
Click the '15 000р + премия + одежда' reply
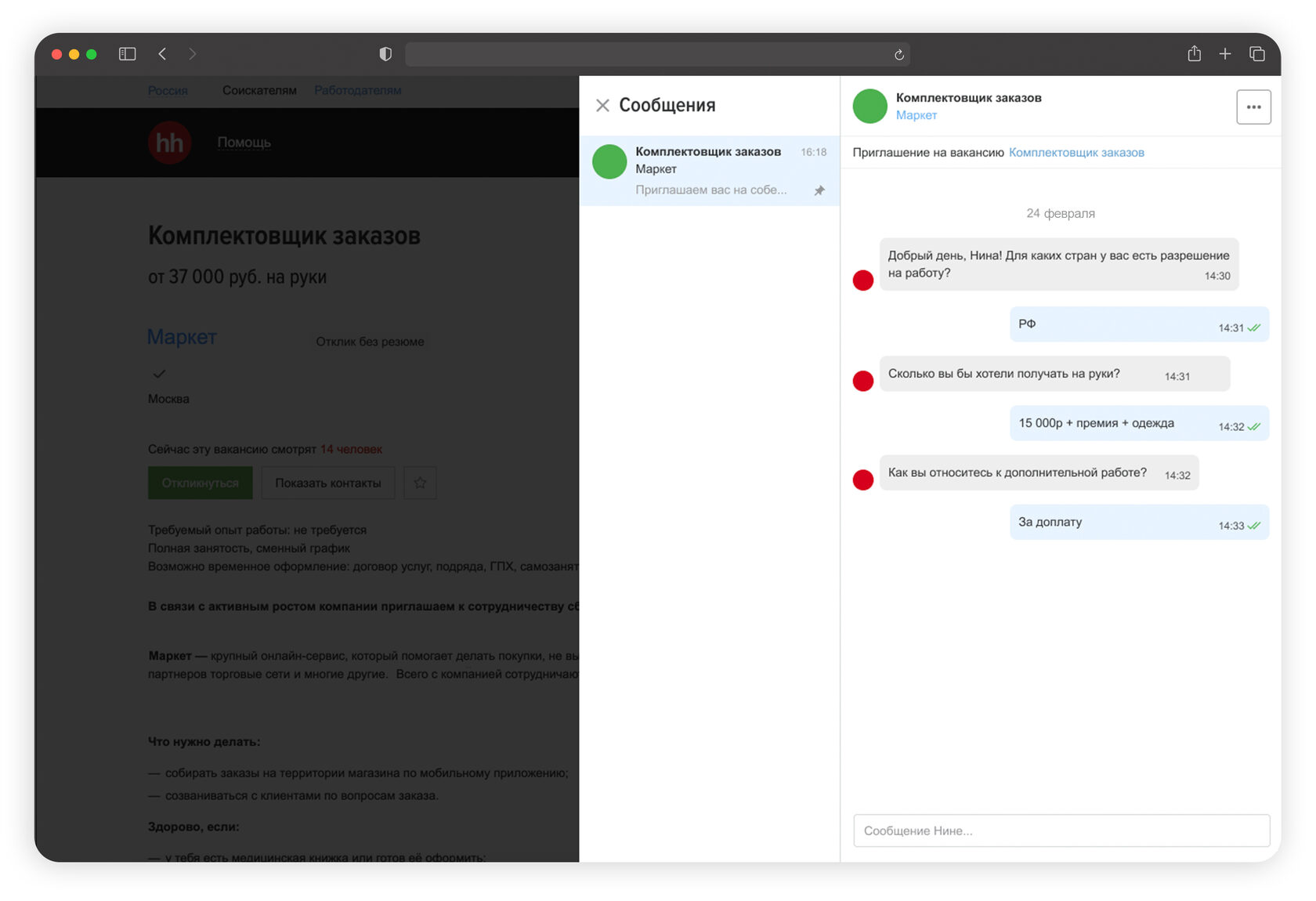[x=1140, y=423]
